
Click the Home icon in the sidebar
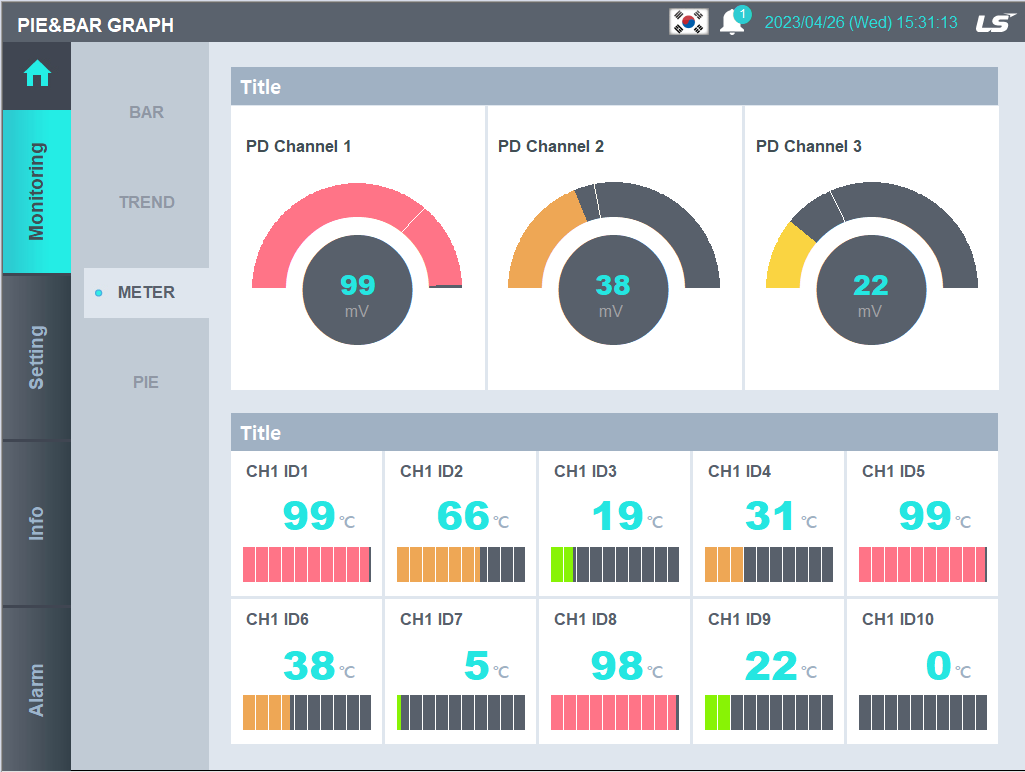coord(37,74)
